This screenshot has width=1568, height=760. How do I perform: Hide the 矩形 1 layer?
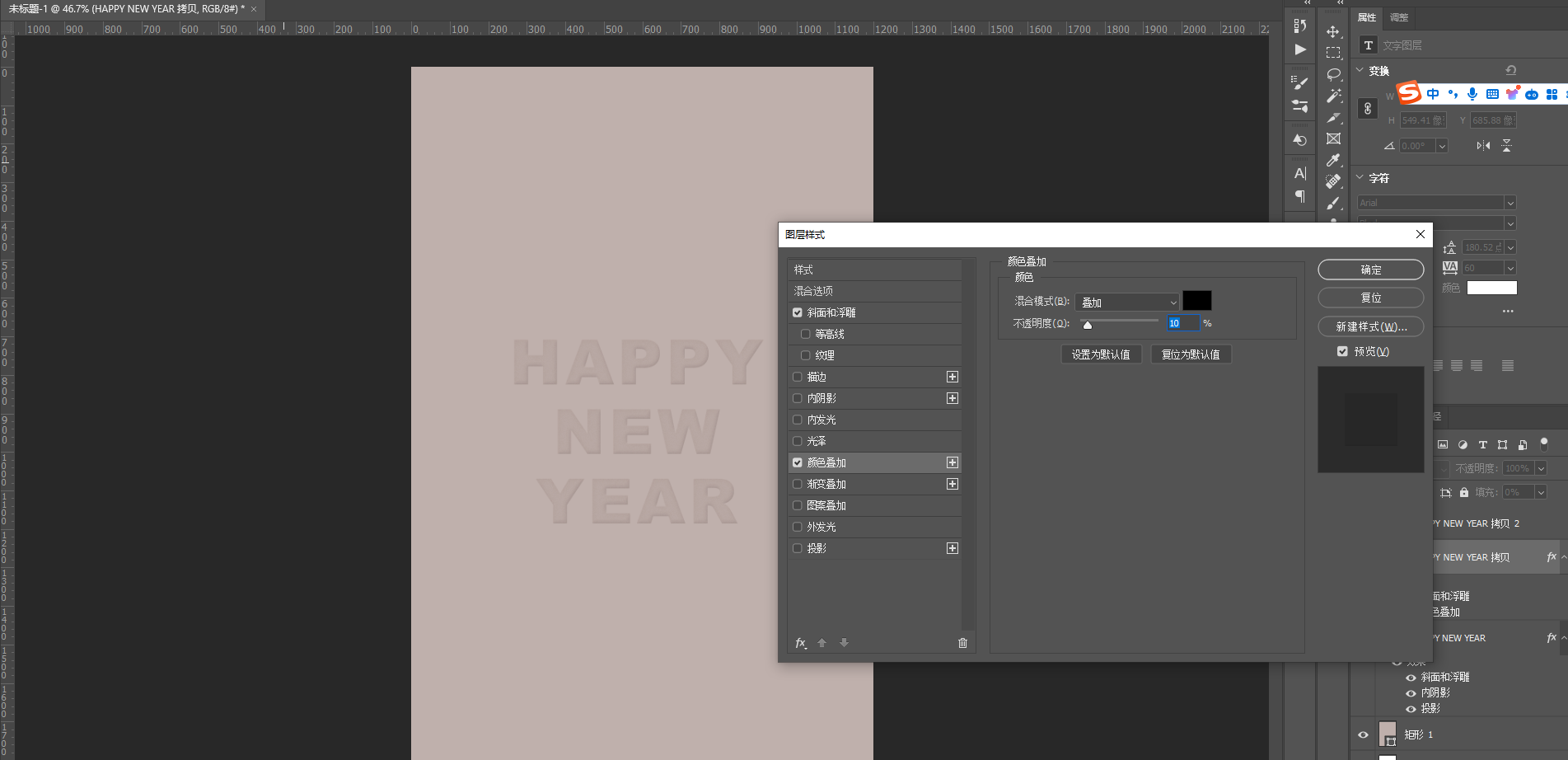pyautogui.click(x=1363, y=734)
